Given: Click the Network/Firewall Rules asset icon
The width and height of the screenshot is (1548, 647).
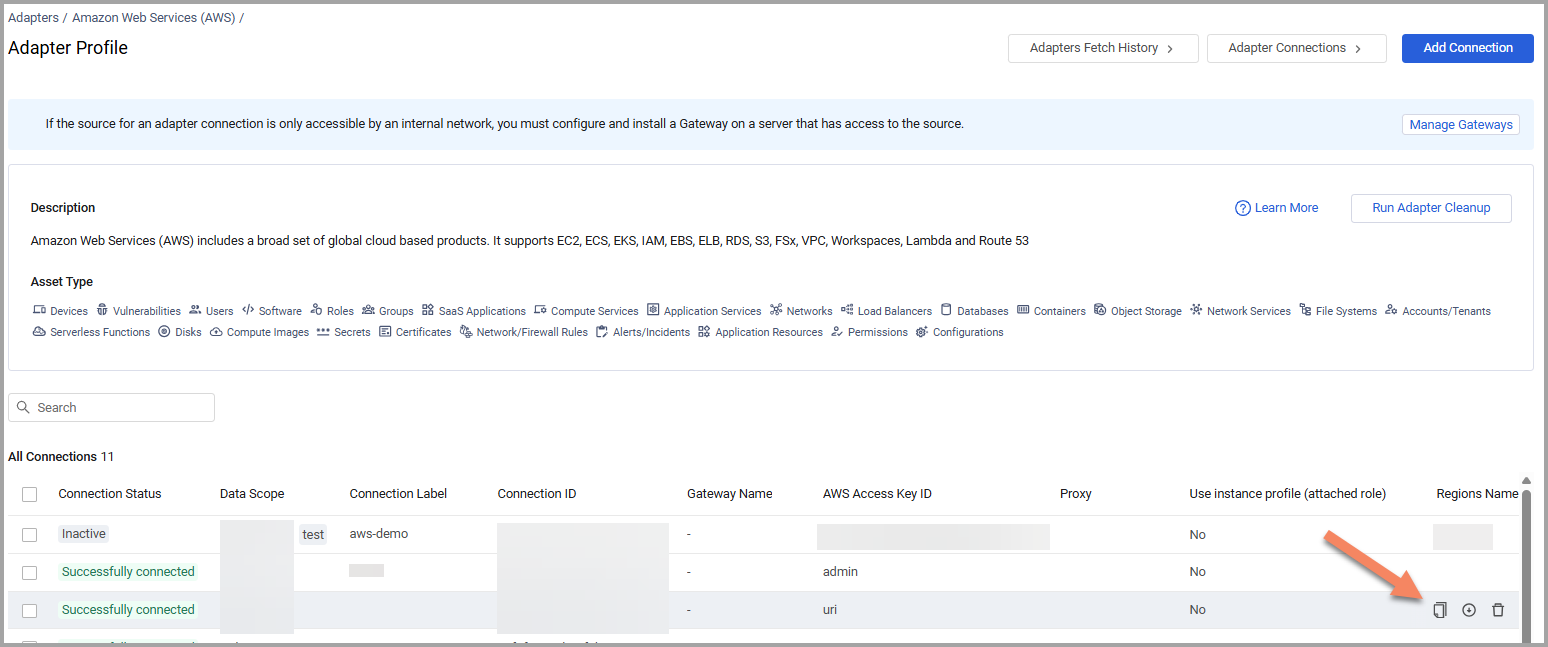Looking at the screenshot, I should (x=466, y=331).
